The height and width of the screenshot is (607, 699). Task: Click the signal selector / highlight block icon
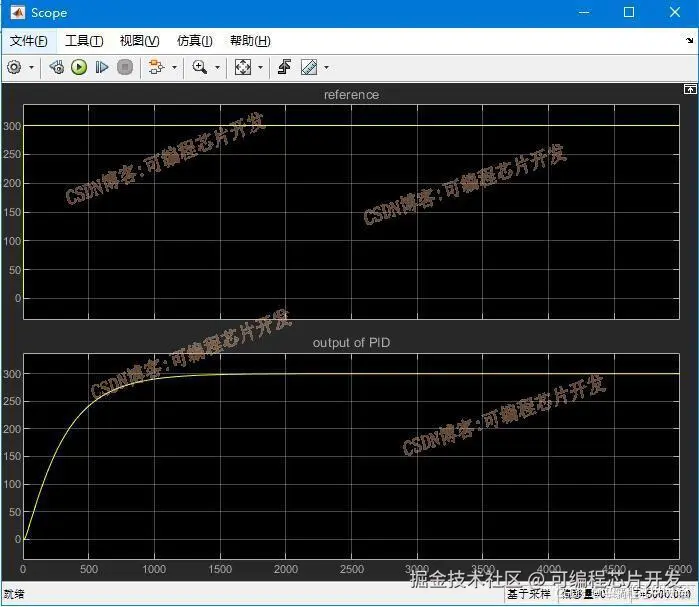pyautogui.click(x=156, y=67)
